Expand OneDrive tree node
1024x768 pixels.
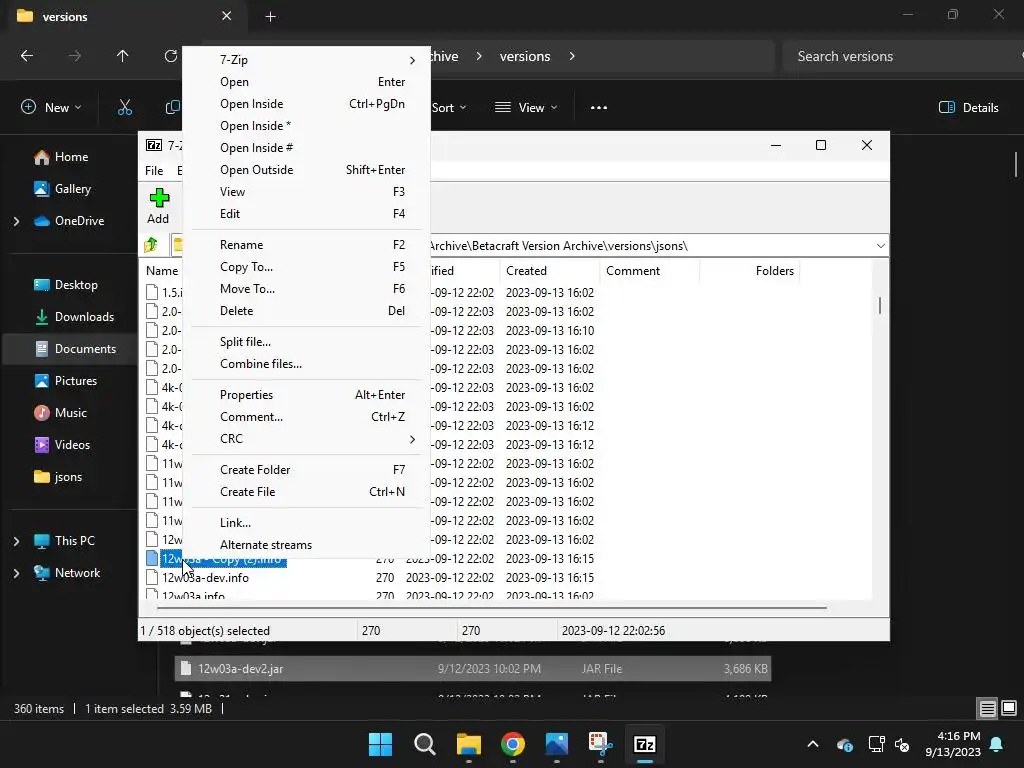pos(16,221)
